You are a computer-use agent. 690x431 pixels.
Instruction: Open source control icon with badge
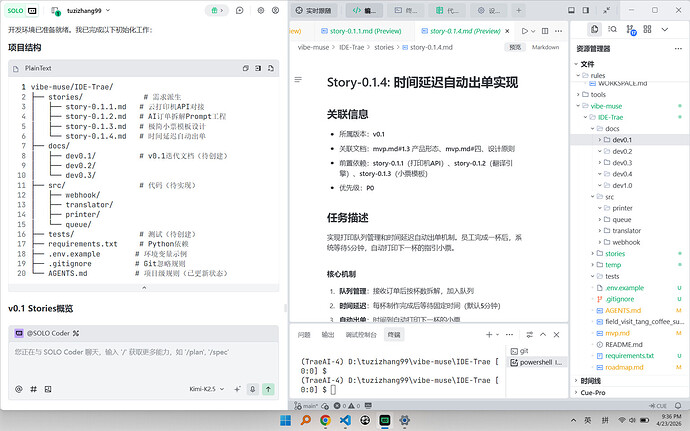click(631, 29)
